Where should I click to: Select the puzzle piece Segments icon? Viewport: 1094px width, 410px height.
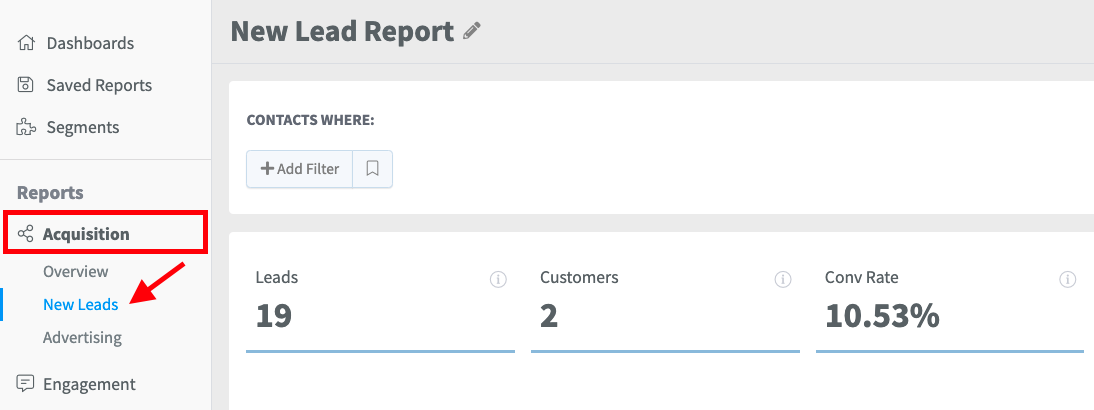tap(27, 127)
